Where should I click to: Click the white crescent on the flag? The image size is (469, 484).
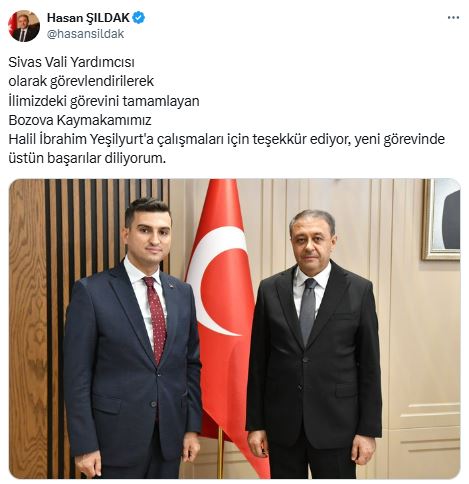point(213,280)
